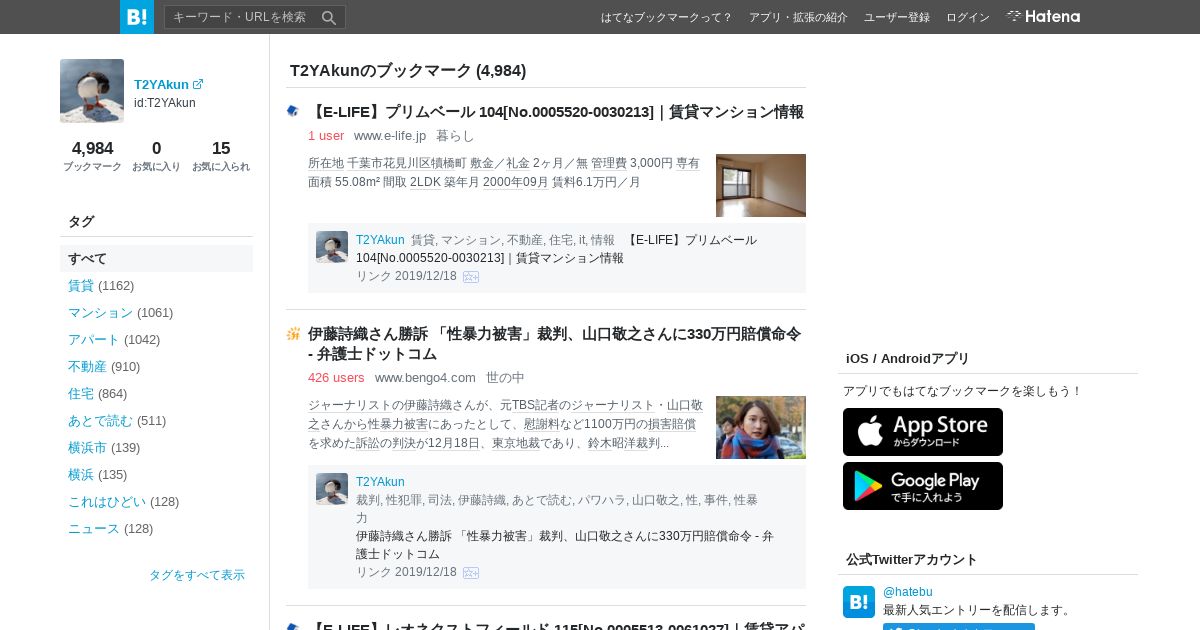Click パワハラ tag in bengo4 comment
This screenshot has height=630, width=1200.
click(x=600, y=500)
